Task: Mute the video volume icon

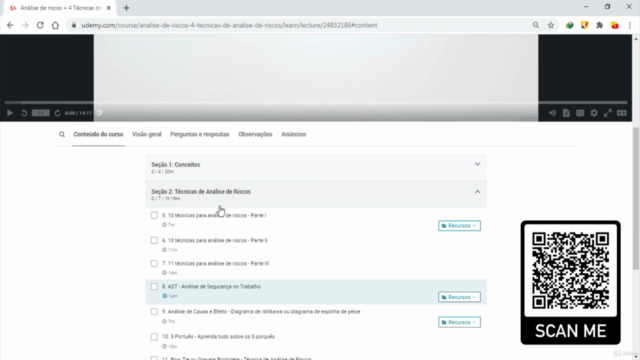Action: [552, 113]
